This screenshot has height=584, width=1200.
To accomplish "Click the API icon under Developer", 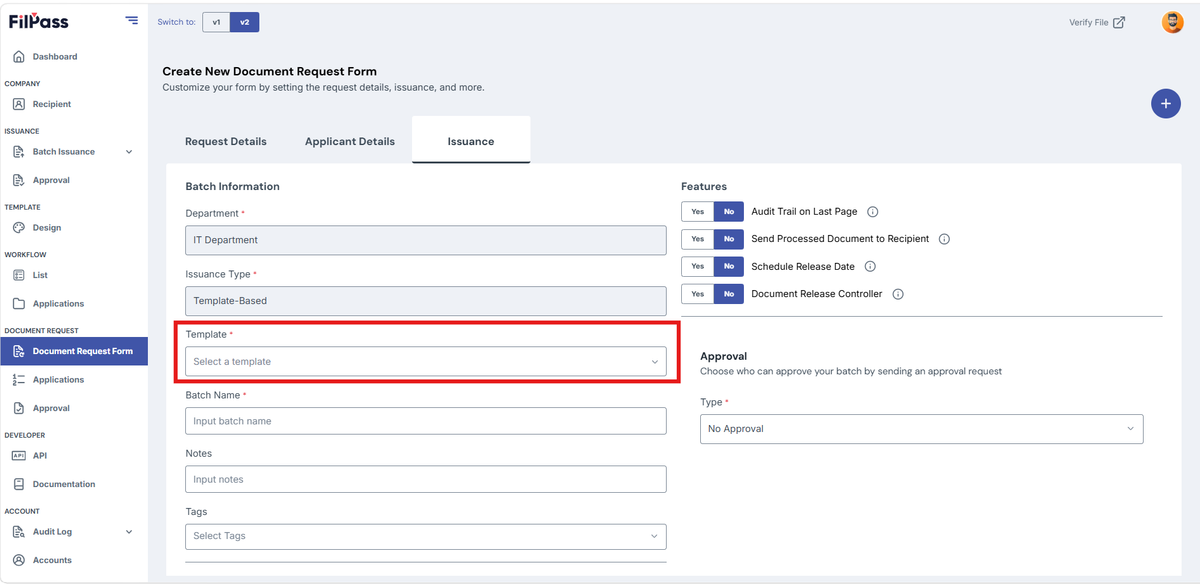I will click(x=18, y=455).
